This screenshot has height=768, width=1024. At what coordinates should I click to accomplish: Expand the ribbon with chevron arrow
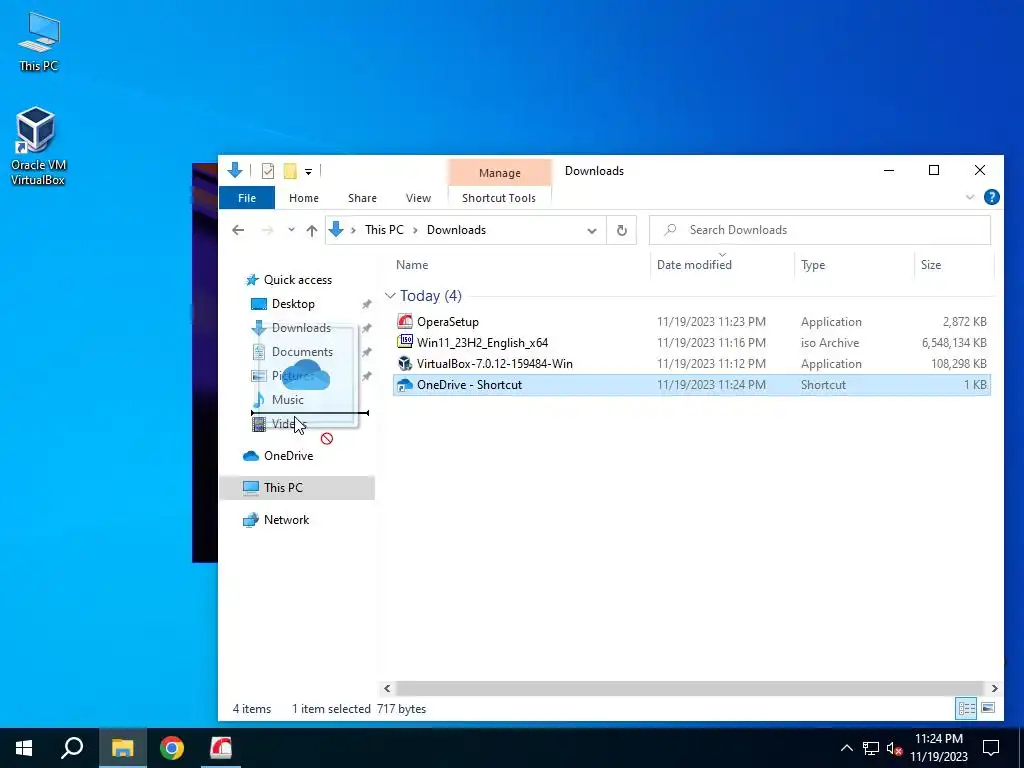970,197
